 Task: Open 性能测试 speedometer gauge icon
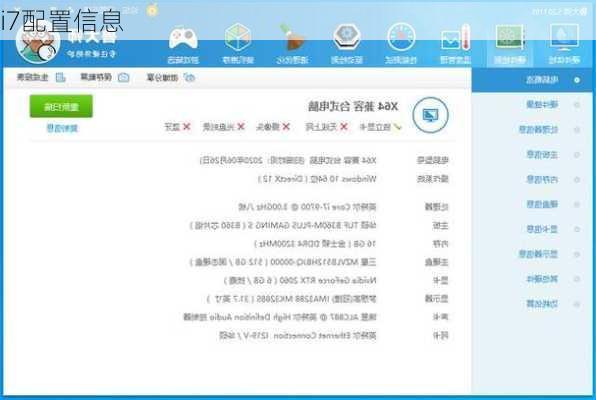point(401,38)
